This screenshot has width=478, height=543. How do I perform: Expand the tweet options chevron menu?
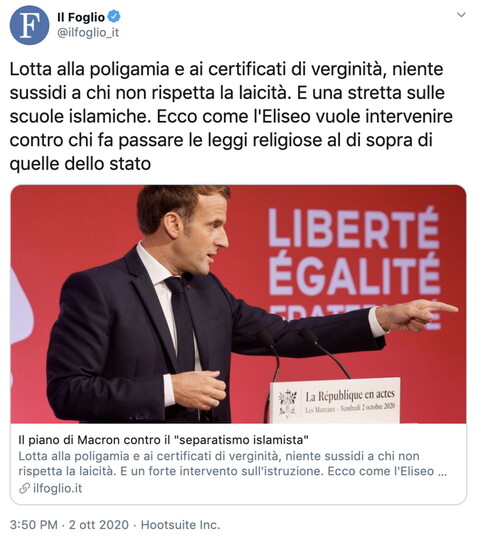[x=461, y=15]
